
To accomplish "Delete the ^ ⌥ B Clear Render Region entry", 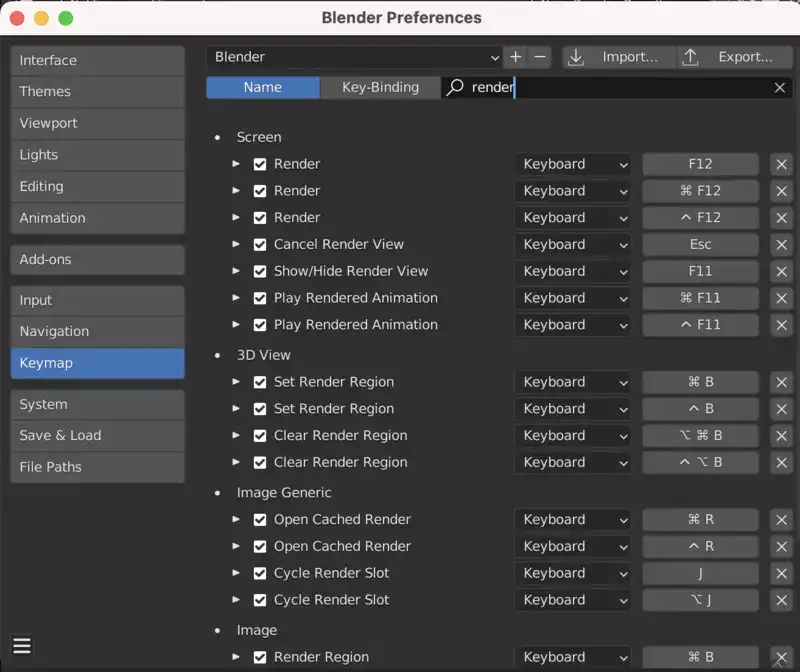I will (781, 462).
